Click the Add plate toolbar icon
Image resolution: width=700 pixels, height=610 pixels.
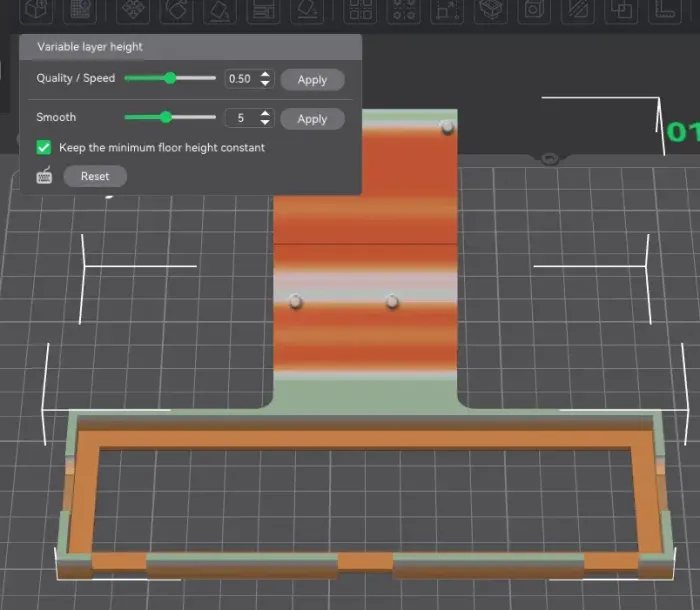80,11
